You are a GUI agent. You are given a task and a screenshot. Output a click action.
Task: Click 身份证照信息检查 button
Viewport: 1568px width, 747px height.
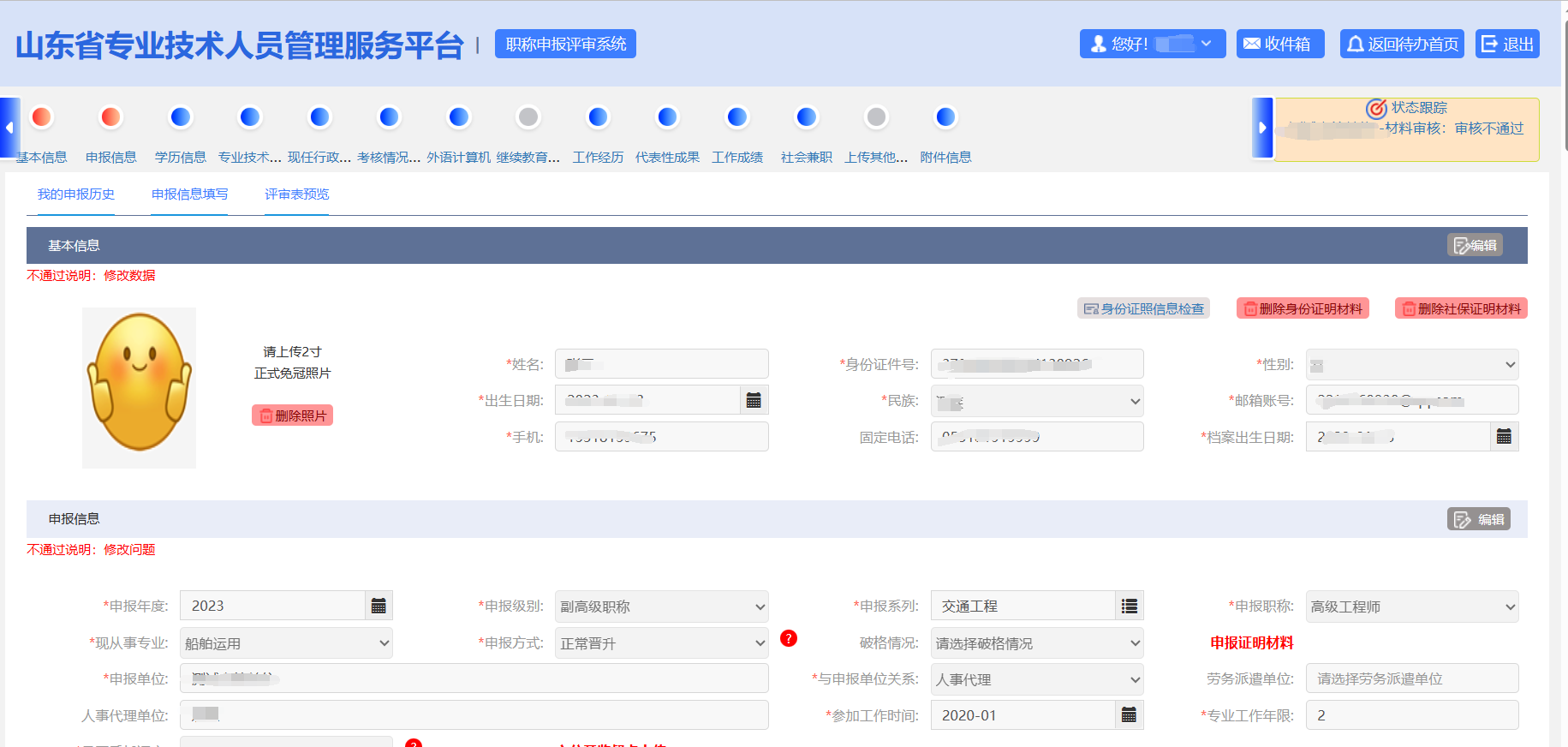coord(1143,308)
